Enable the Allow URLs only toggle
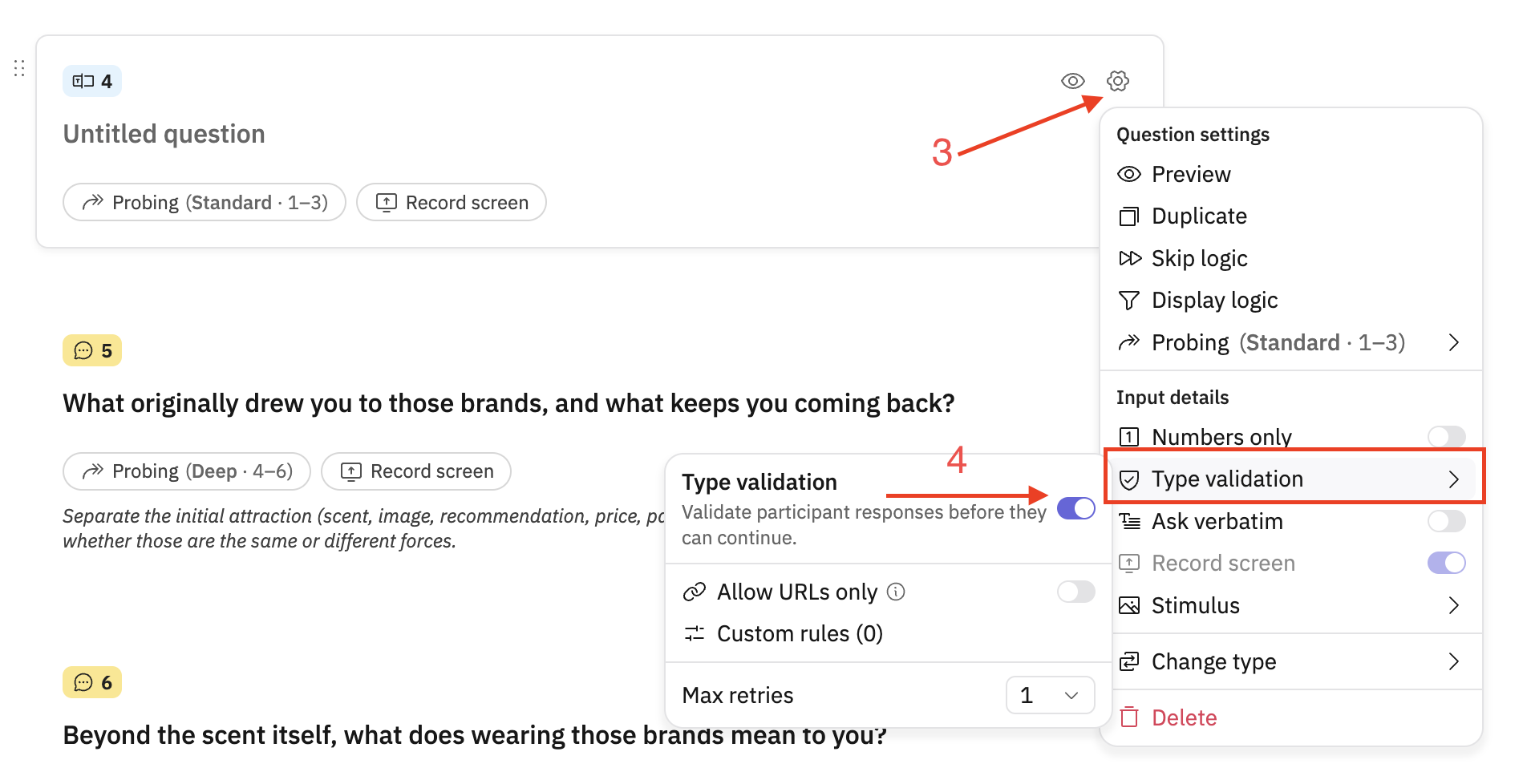The width and height of the screenshot is (1527, 784). click(1076, 592)
